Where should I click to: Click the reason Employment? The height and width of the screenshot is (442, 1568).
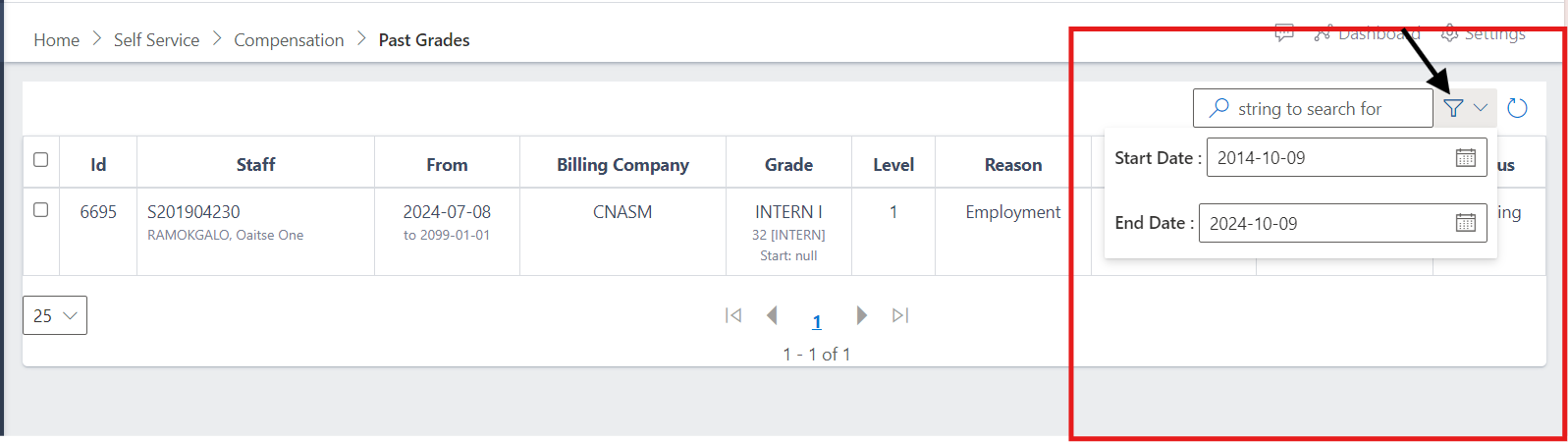pyautogui.click(x=1013, y=212)
